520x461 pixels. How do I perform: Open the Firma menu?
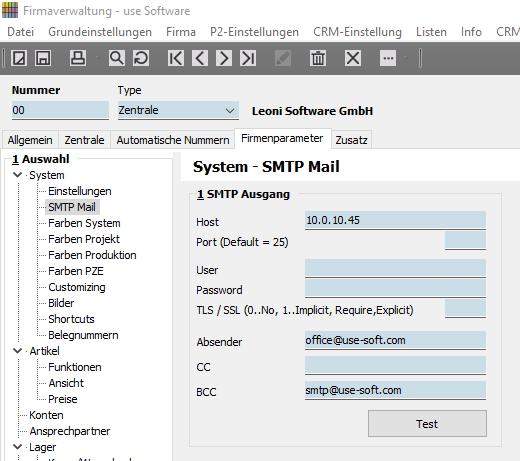coord(181,32)
